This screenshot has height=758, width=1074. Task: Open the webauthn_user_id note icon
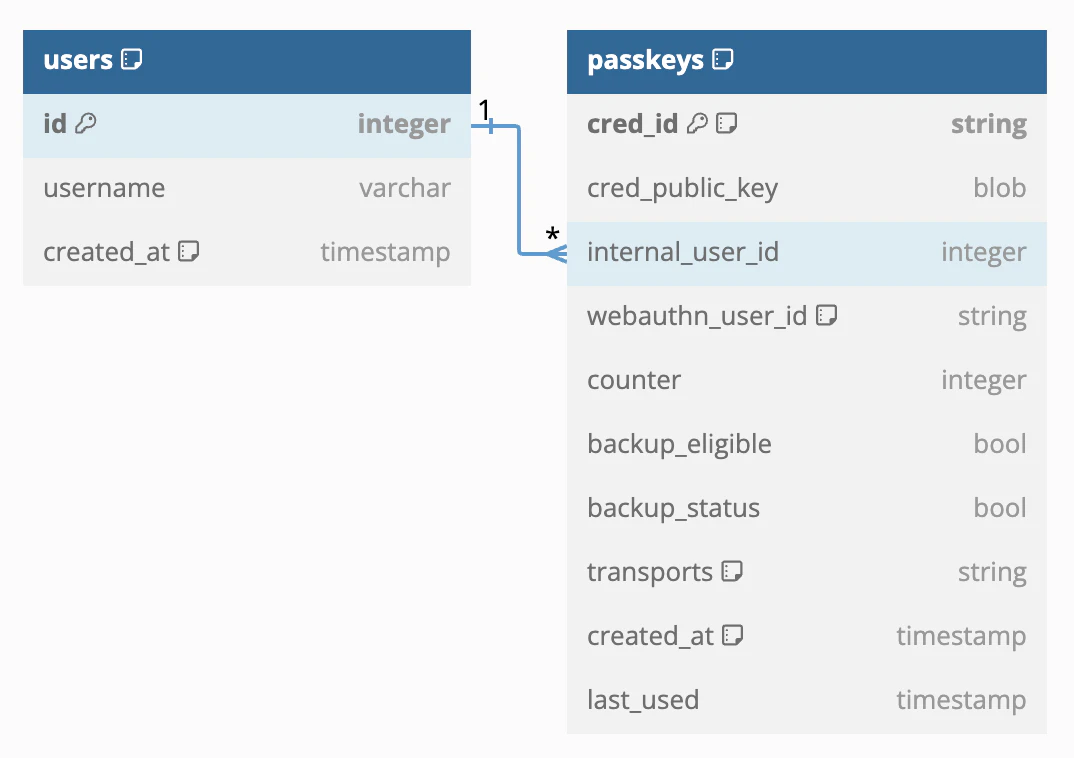pos(827,315)
